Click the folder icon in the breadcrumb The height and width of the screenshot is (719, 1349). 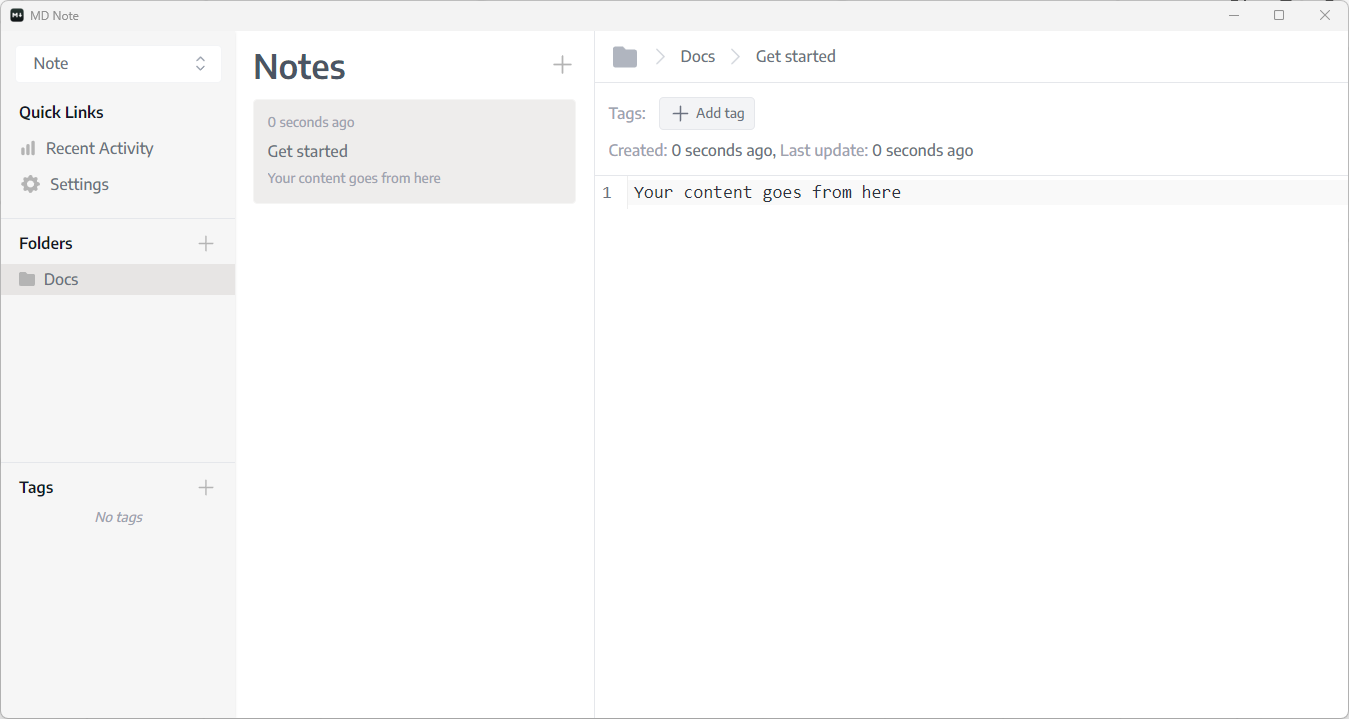tap(624, 56)
